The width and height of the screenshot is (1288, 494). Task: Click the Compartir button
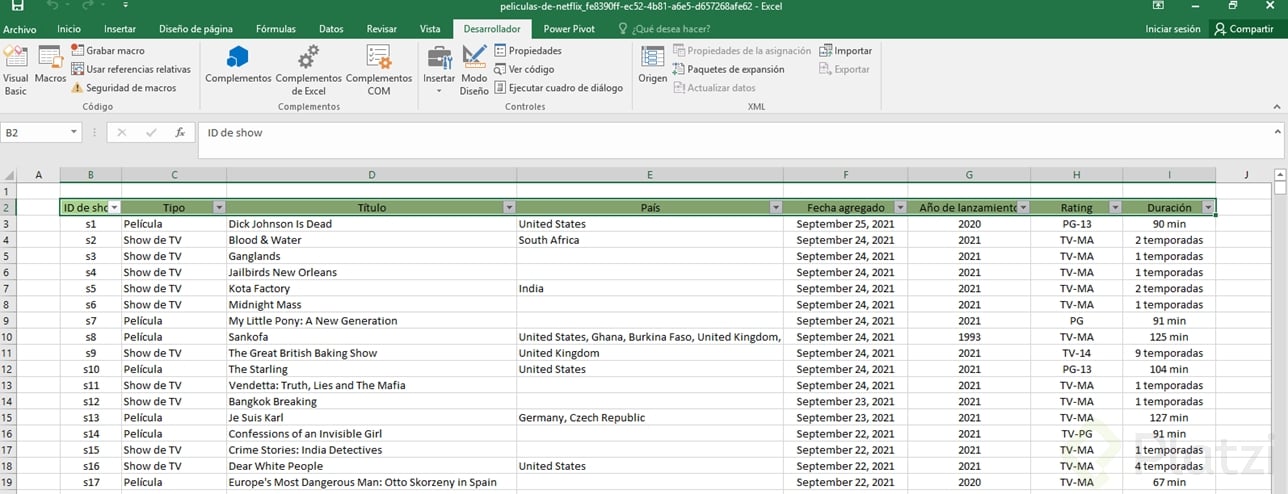tap(1244, 29)
